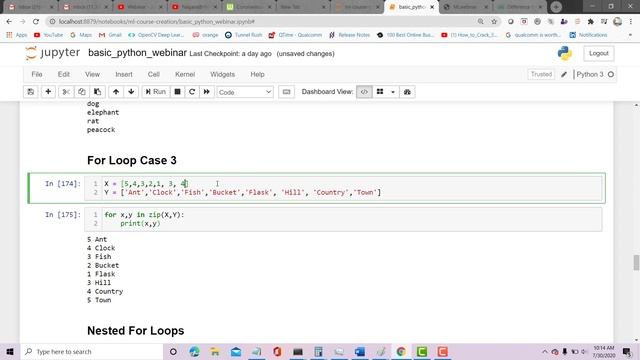Open new browser tab with plus
640x360 pixels.
click(556, 7)
